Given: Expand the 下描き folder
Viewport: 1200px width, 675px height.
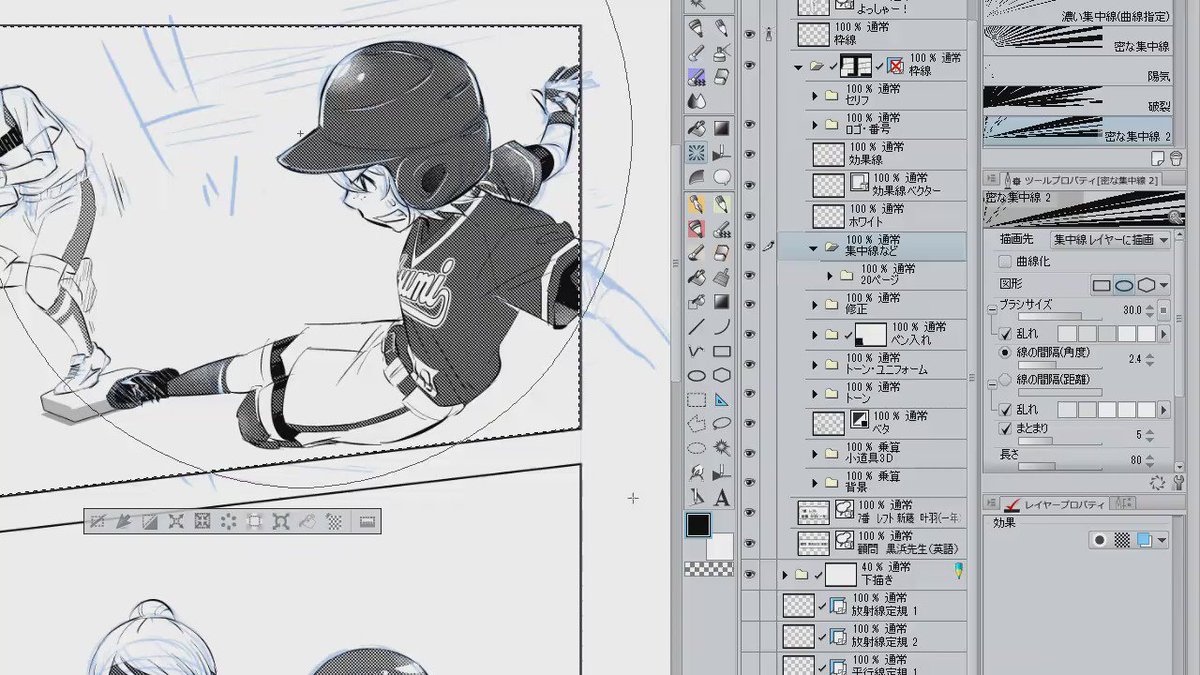Looking at the screenshot, I should pos(785,575).
